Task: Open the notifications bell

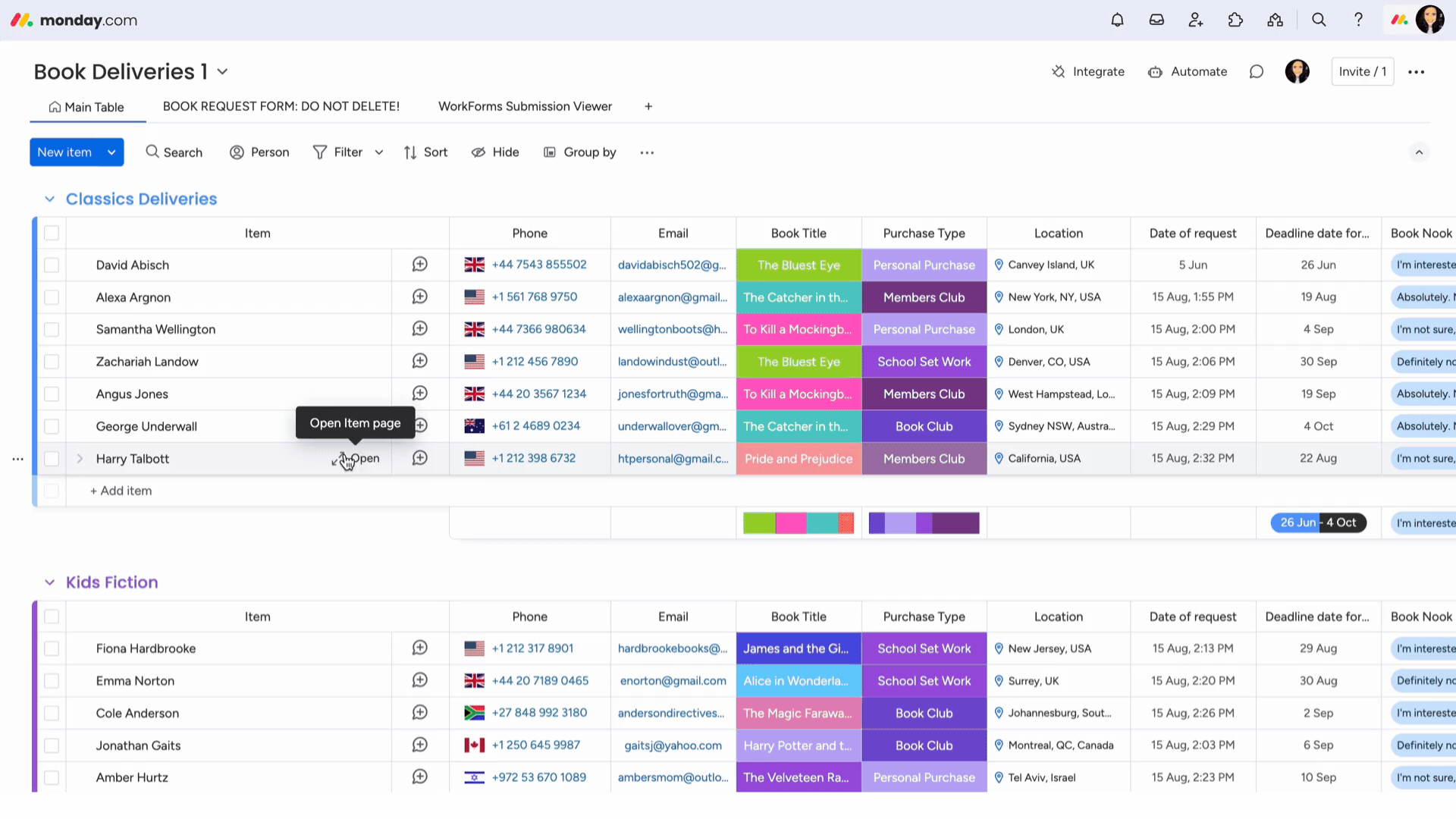Action: [1117, 20]
